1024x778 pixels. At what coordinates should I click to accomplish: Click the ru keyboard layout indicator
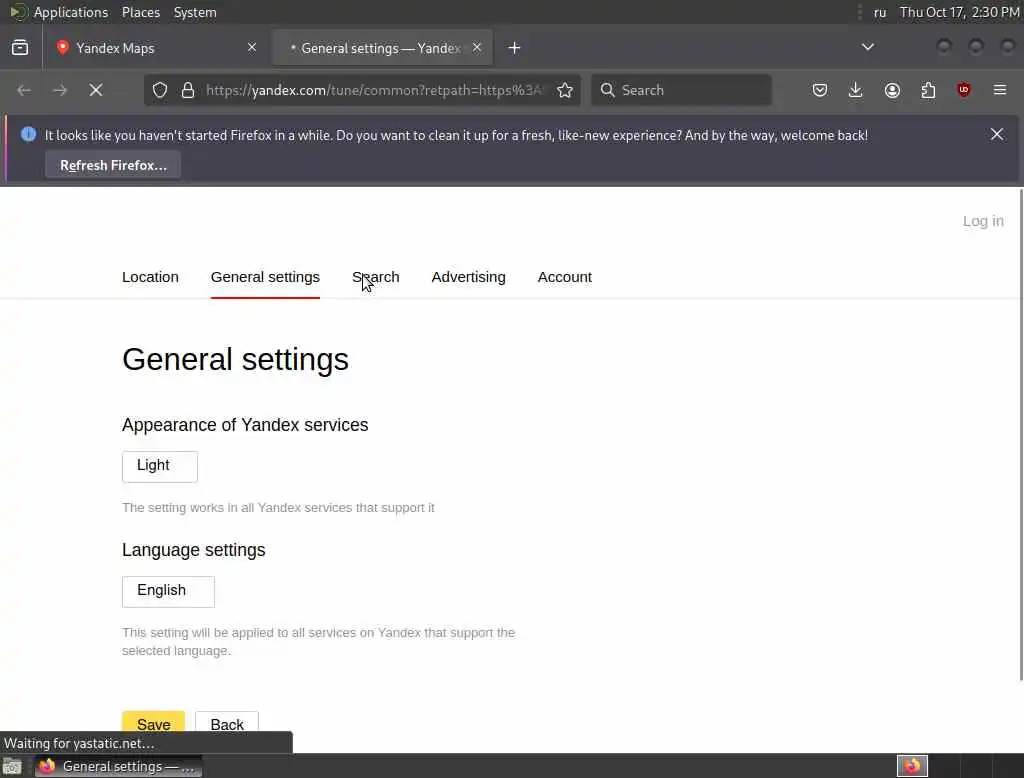click(x=880, y=12)
